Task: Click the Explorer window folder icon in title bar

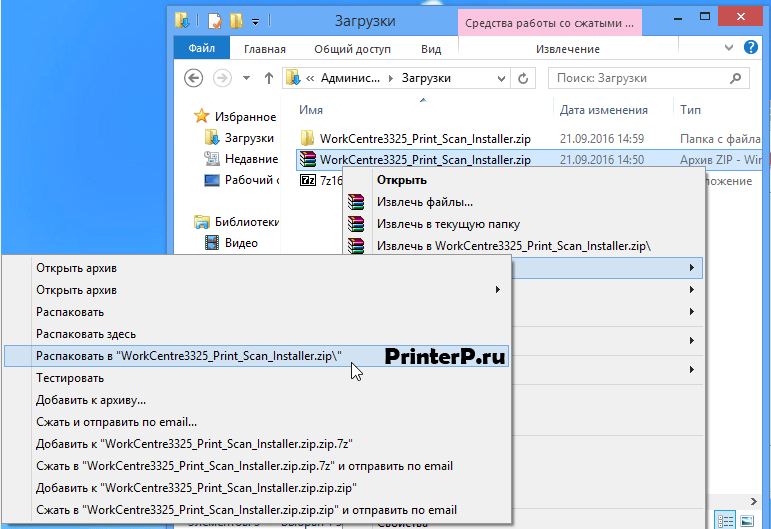Action: click(x=182, y=21)
